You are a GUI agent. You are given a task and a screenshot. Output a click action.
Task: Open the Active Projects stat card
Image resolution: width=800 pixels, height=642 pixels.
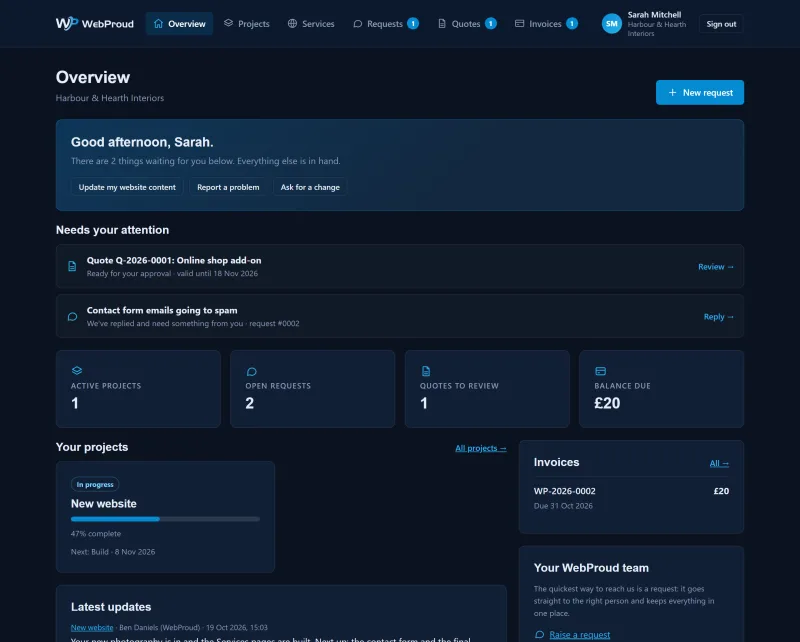(138, 389)
